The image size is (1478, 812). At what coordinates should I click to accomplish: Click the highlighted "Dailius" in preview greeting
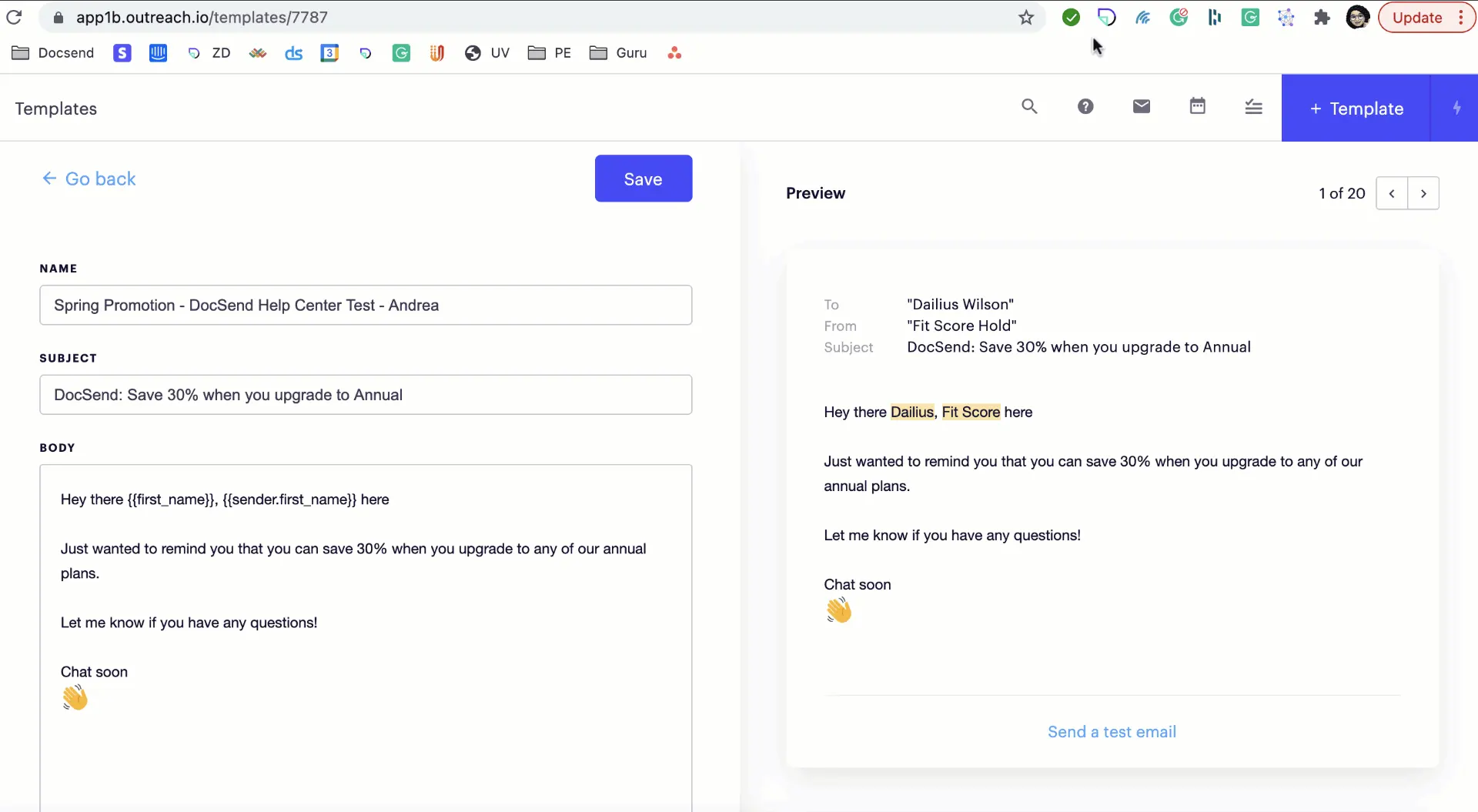pos(912,412)
